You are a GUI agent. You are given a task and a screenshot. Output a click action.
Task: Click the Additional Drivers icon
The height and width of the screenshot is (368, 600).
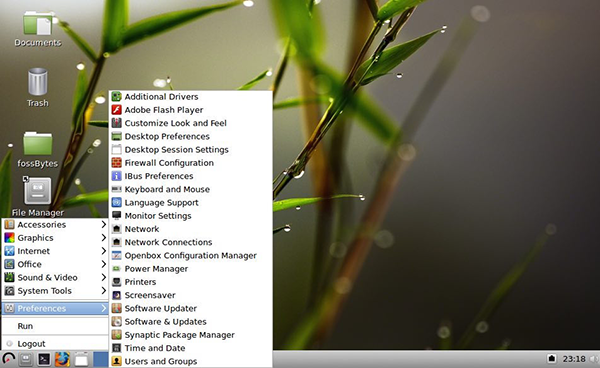point(116,96)
